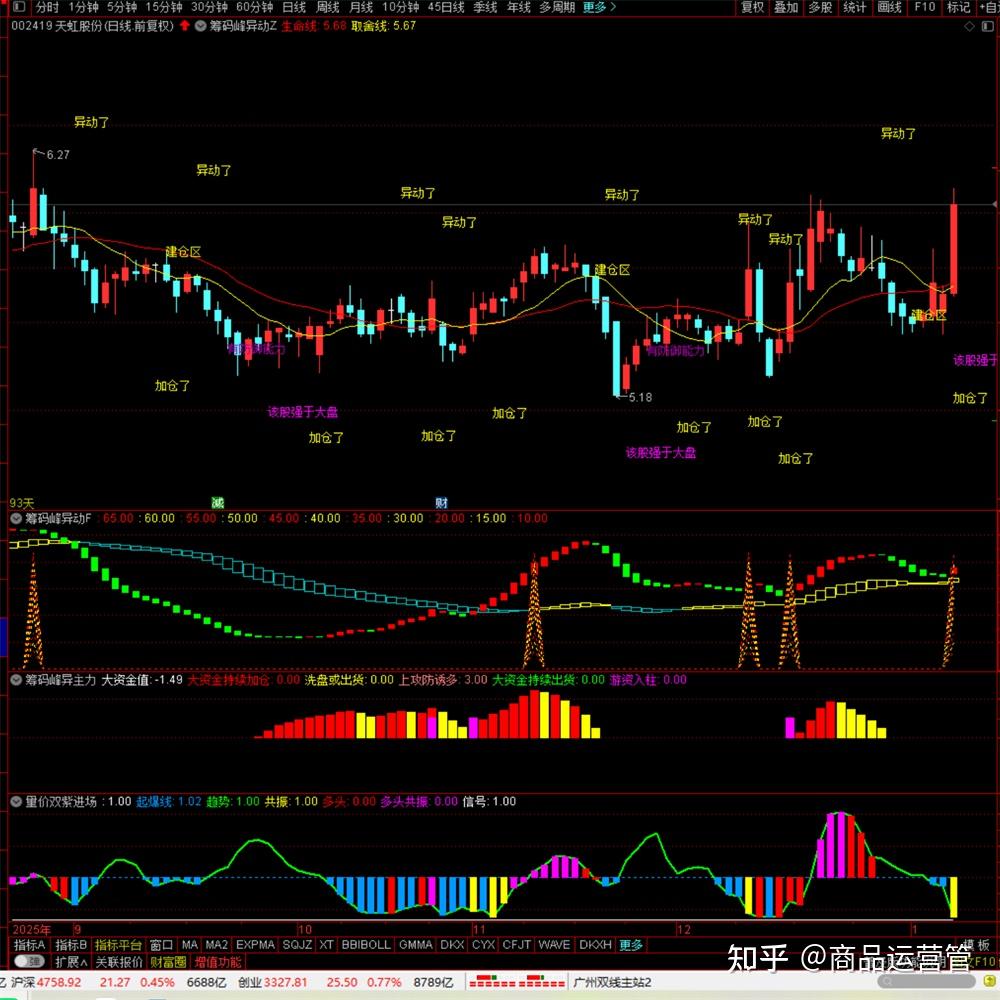Click the 量价双紫进场 panel arrow icon

click(x=16, y=801)
